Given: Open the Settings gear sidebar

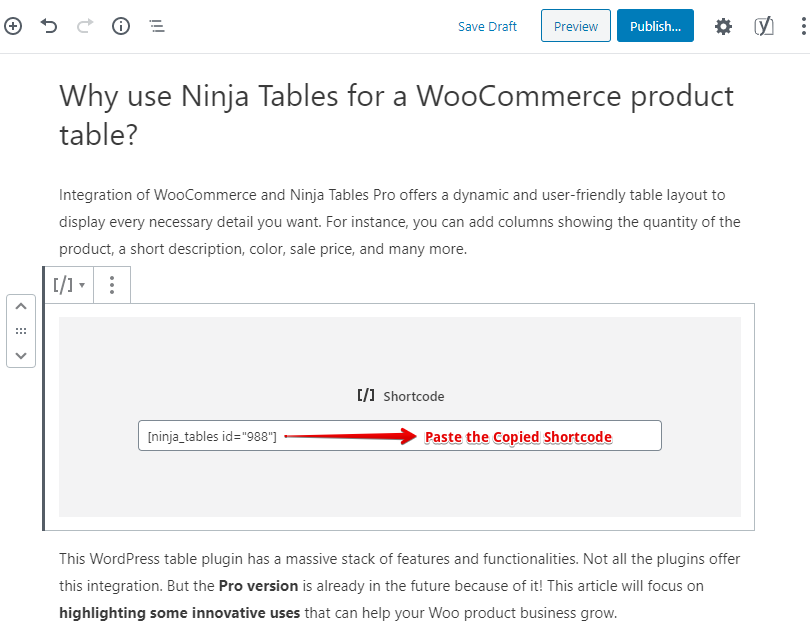Looking at the screenshot, I should click(x=723, y=26).
